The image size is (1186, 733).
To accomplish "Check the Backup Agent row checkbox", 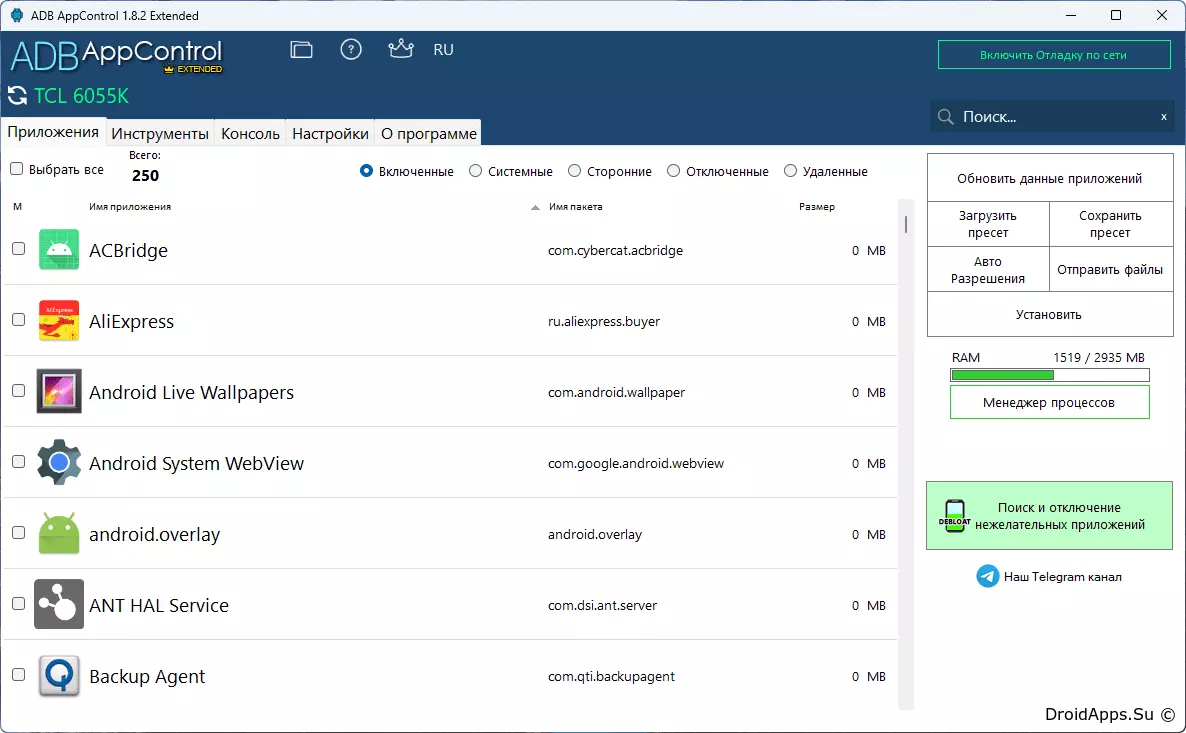I will (x=19, y=675).
